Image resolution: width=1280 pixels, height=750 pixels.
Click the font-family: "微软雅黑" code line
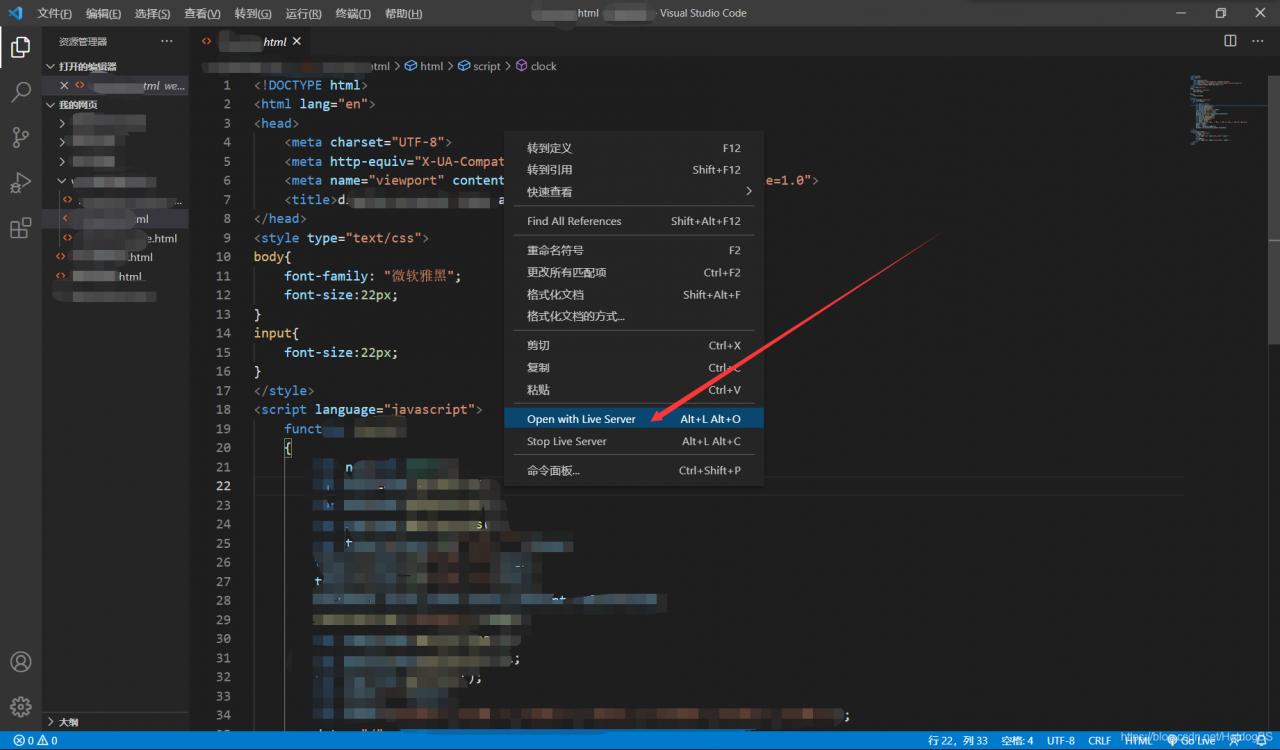[373, 276]
